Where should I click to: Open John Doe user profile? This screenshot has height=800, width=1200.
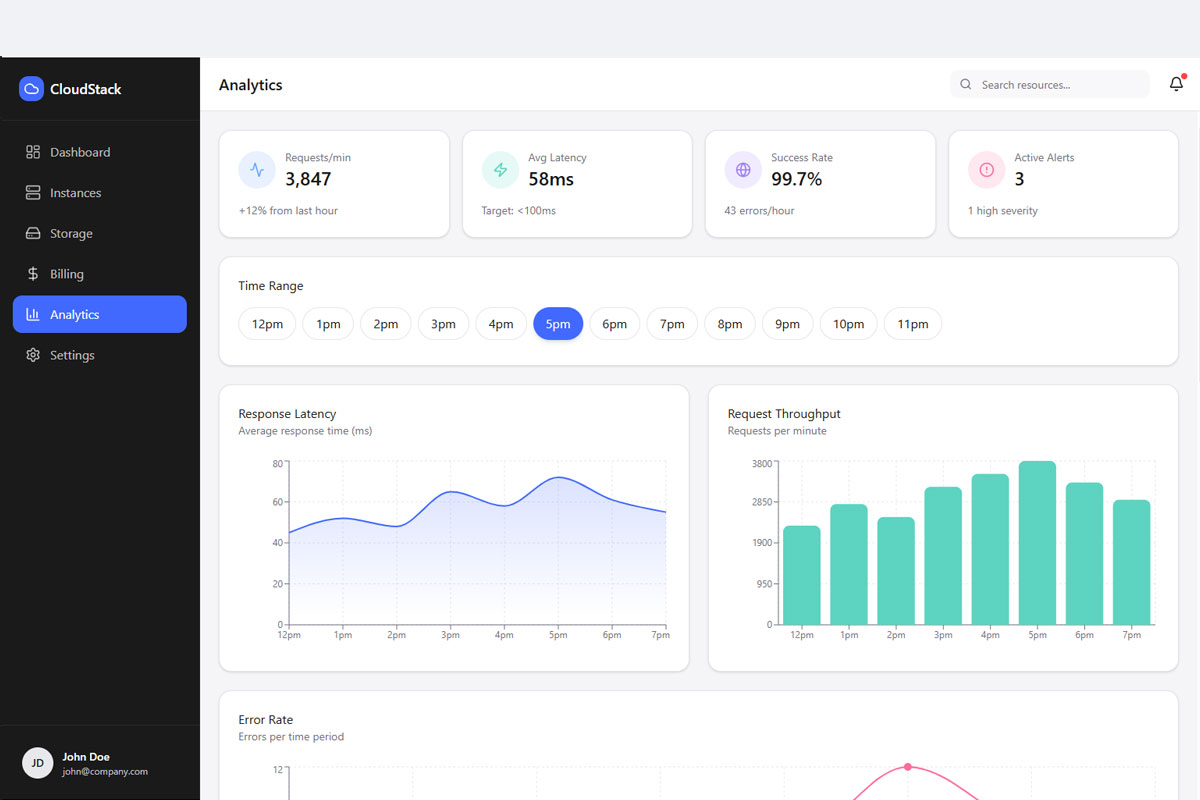pyautogui.click(x=86, y=763)
